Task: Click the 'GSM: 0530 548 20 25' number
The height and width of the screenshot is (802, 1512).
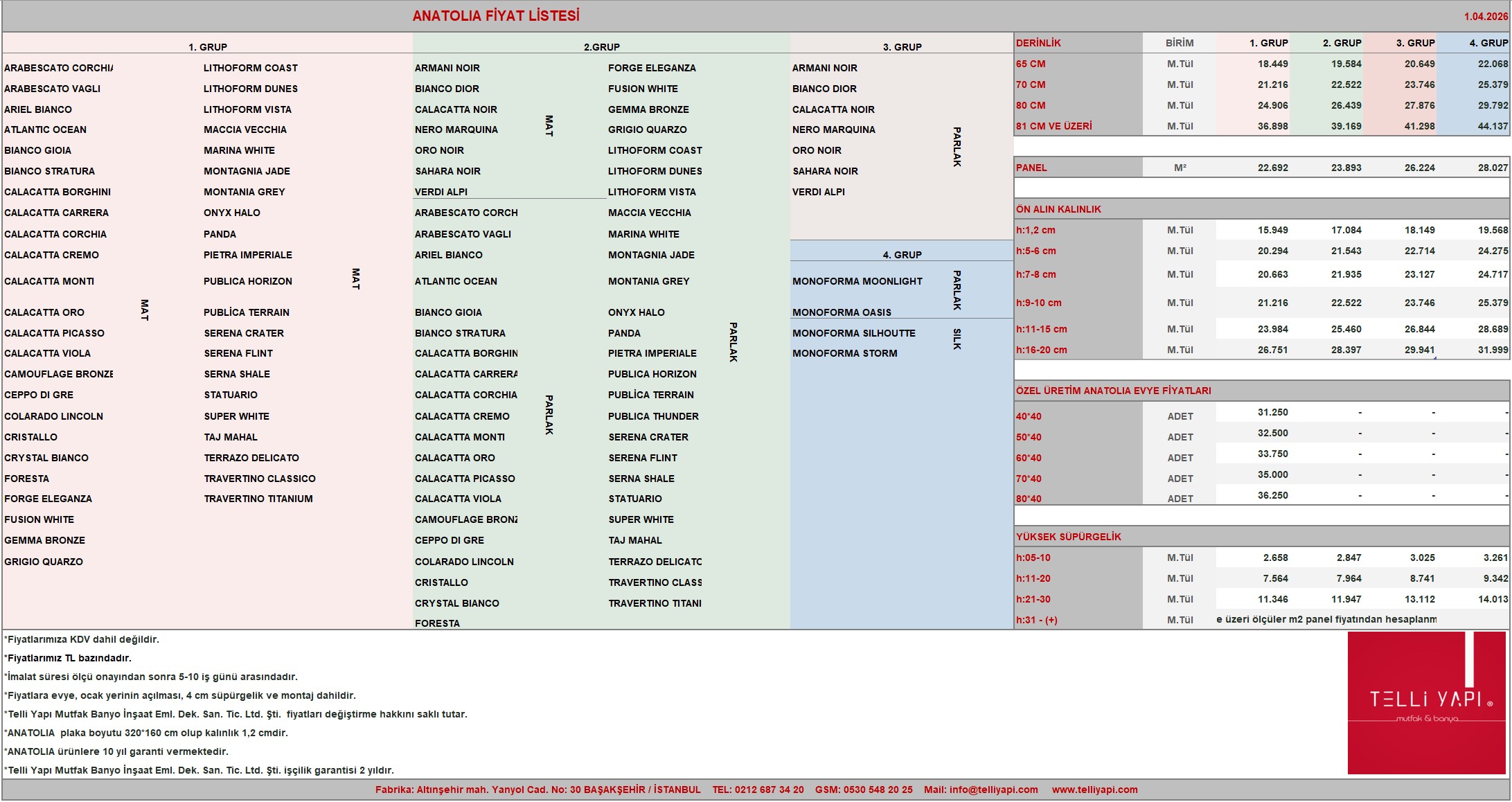Action: tap(864, 790)
